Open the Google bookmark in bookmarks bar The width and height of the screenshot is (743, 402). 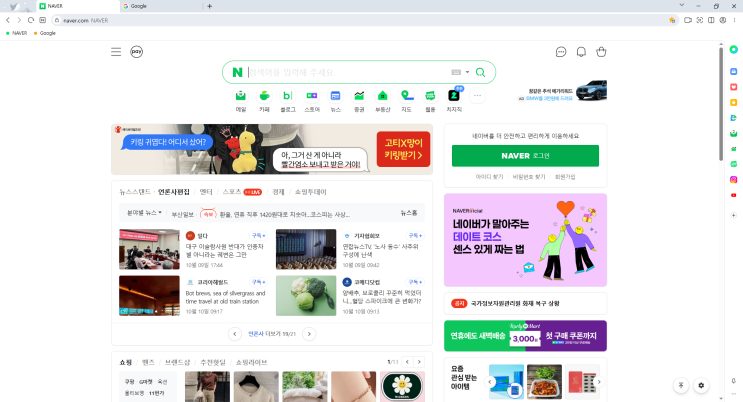click(45, 33)
